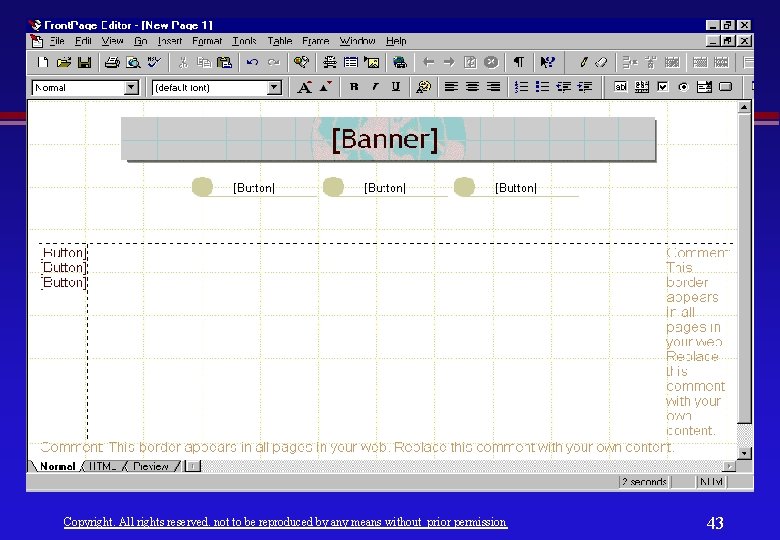Stop loading icon in toolbar
Viewport: 780px width, 540px height.
point(491,62)
